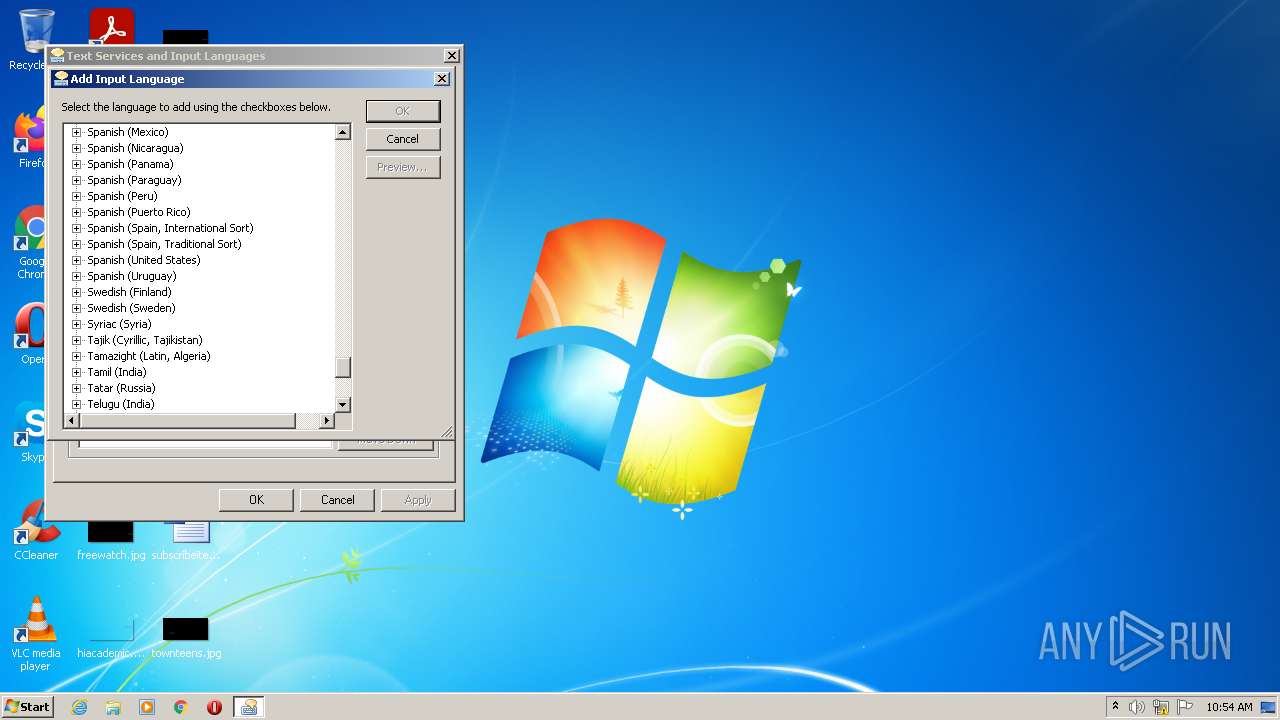
Task: Click the volume speaker tray icon
Action: click(x=1137, y=707)
